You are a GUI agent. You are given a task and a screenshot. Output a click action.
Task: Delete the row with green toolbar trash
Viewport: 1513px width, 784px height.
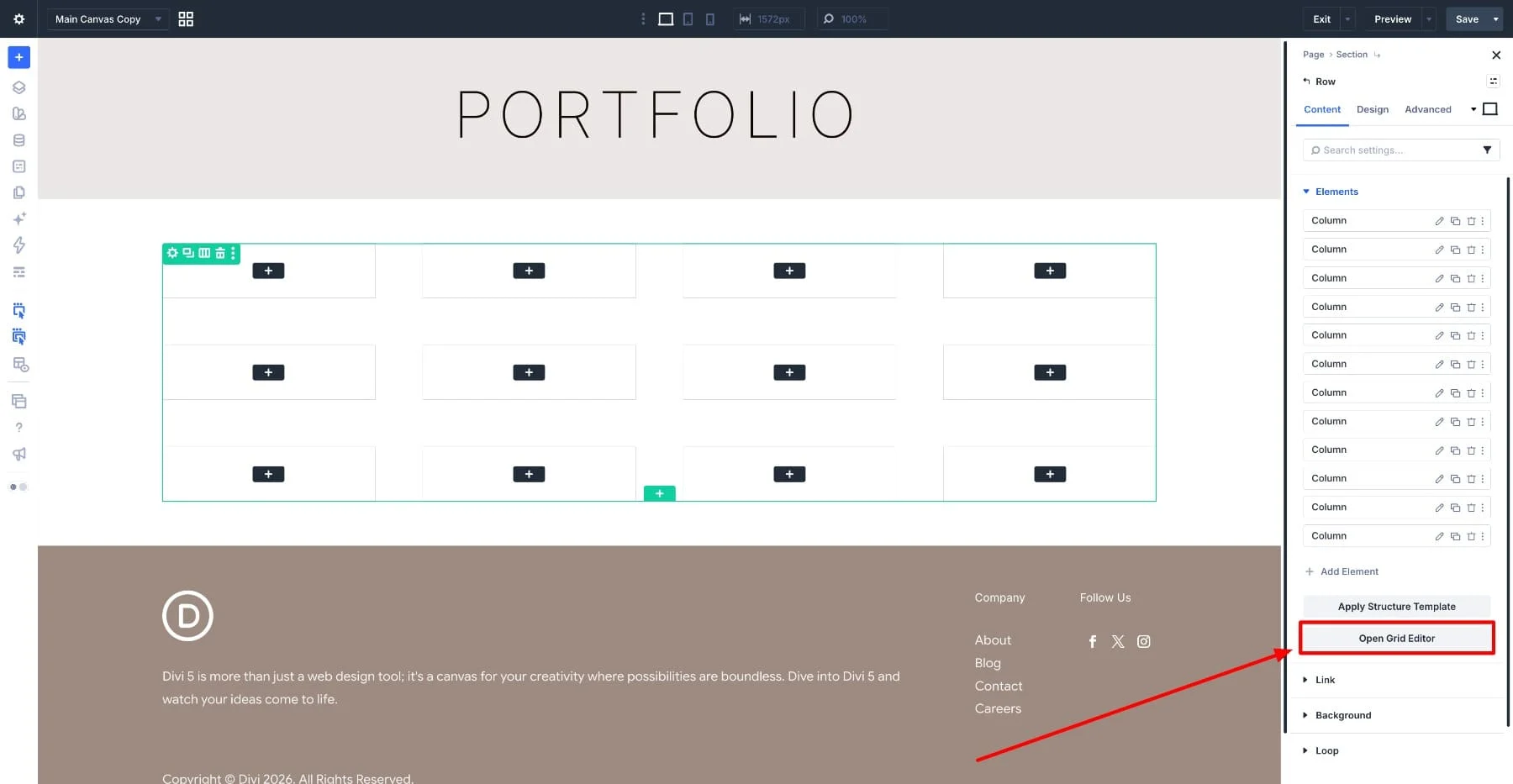coord(220,253)
